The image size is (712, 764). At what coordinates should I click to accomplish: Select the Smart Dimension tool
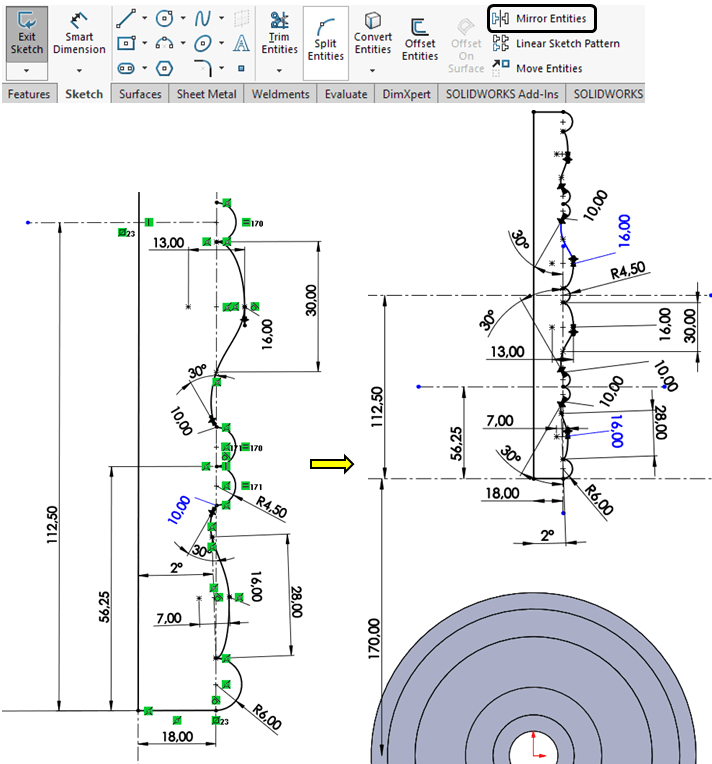[79, 33]
